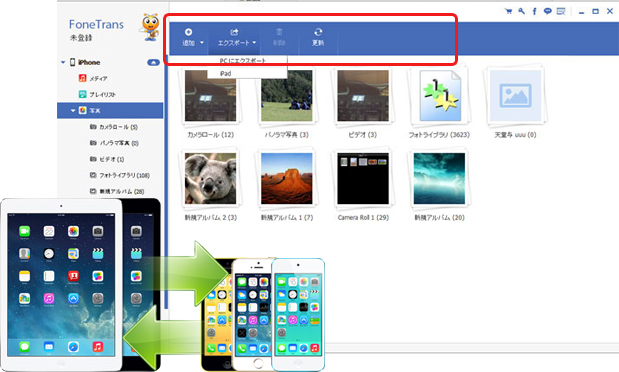Image resolution: width=619 pixels, height=372 pixels.
Task: Click the eject button beside iPhone
Action: point(153,62)
